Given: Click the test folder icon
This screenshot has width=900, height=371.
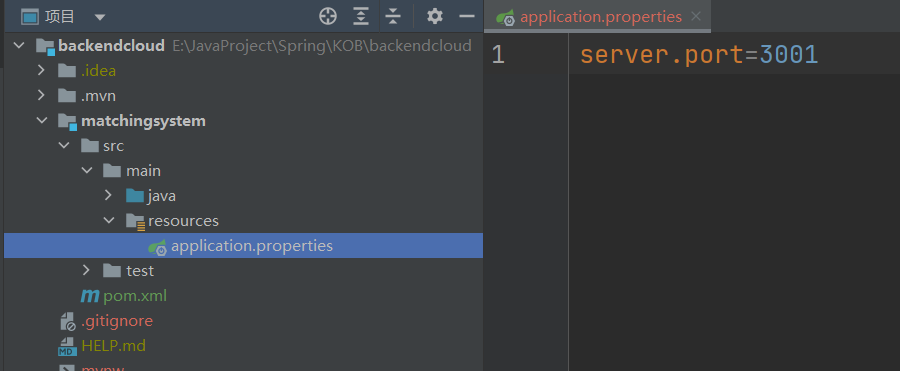Looking at the screenshot, I should click(x=112, y=270).
